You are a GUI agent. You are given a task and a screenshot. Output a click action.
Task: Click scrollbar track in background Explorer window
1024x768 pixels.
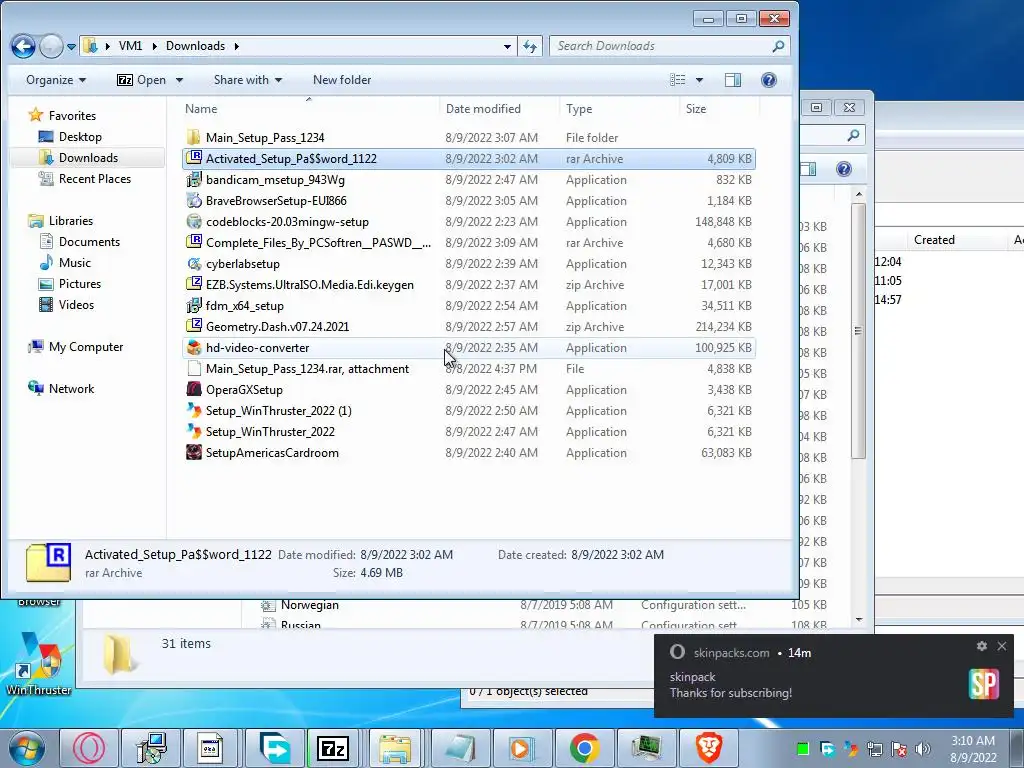point(859,536)
